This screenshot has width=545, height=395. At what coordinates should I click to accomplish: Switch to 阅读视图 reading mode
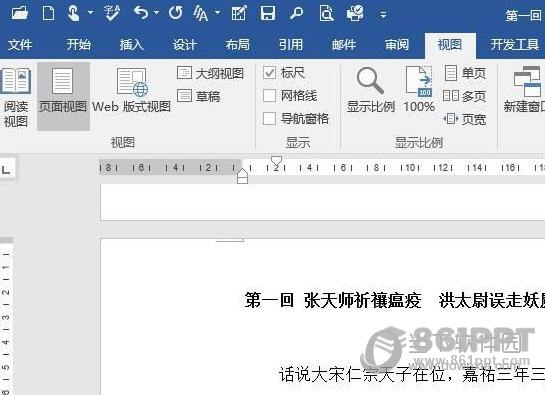click(16, 97)
